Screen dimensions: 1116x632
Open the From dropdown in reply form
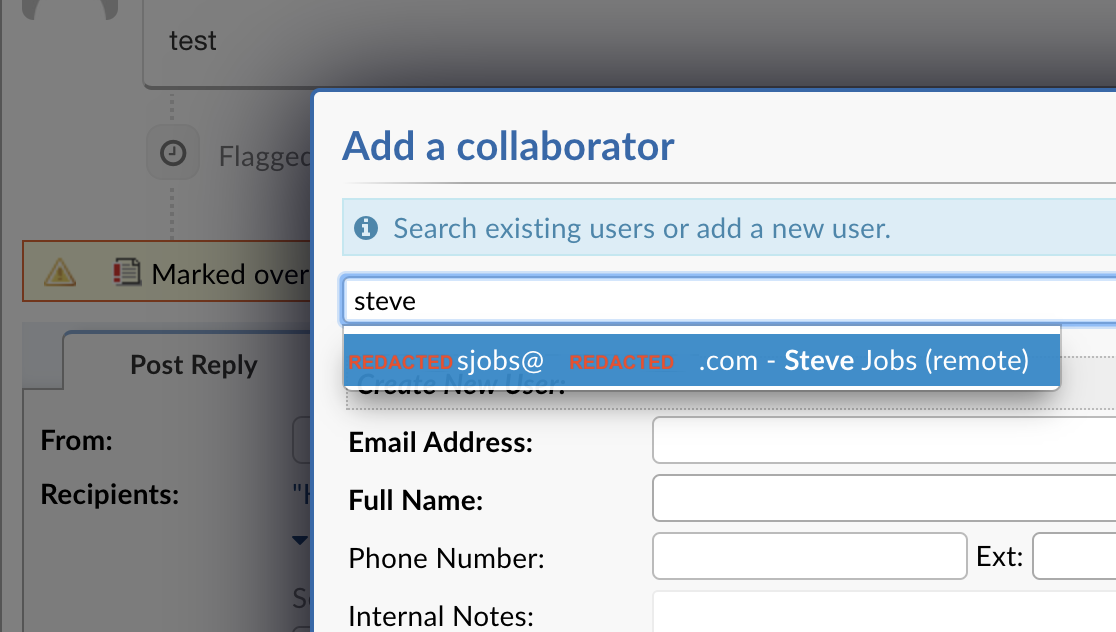click(x=302, y=441)
